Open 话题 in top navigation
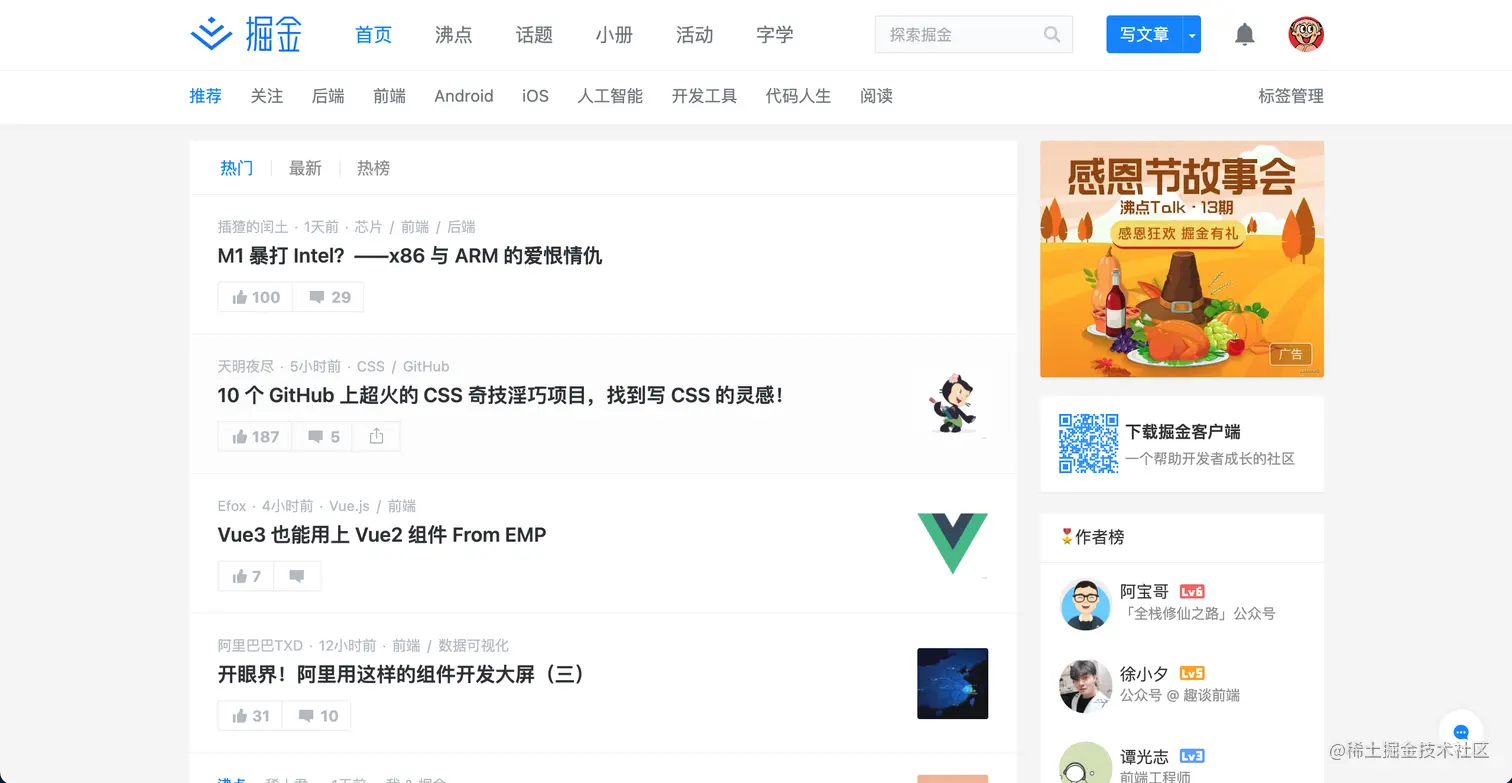 pyautogui.click(x=534, y=35)
